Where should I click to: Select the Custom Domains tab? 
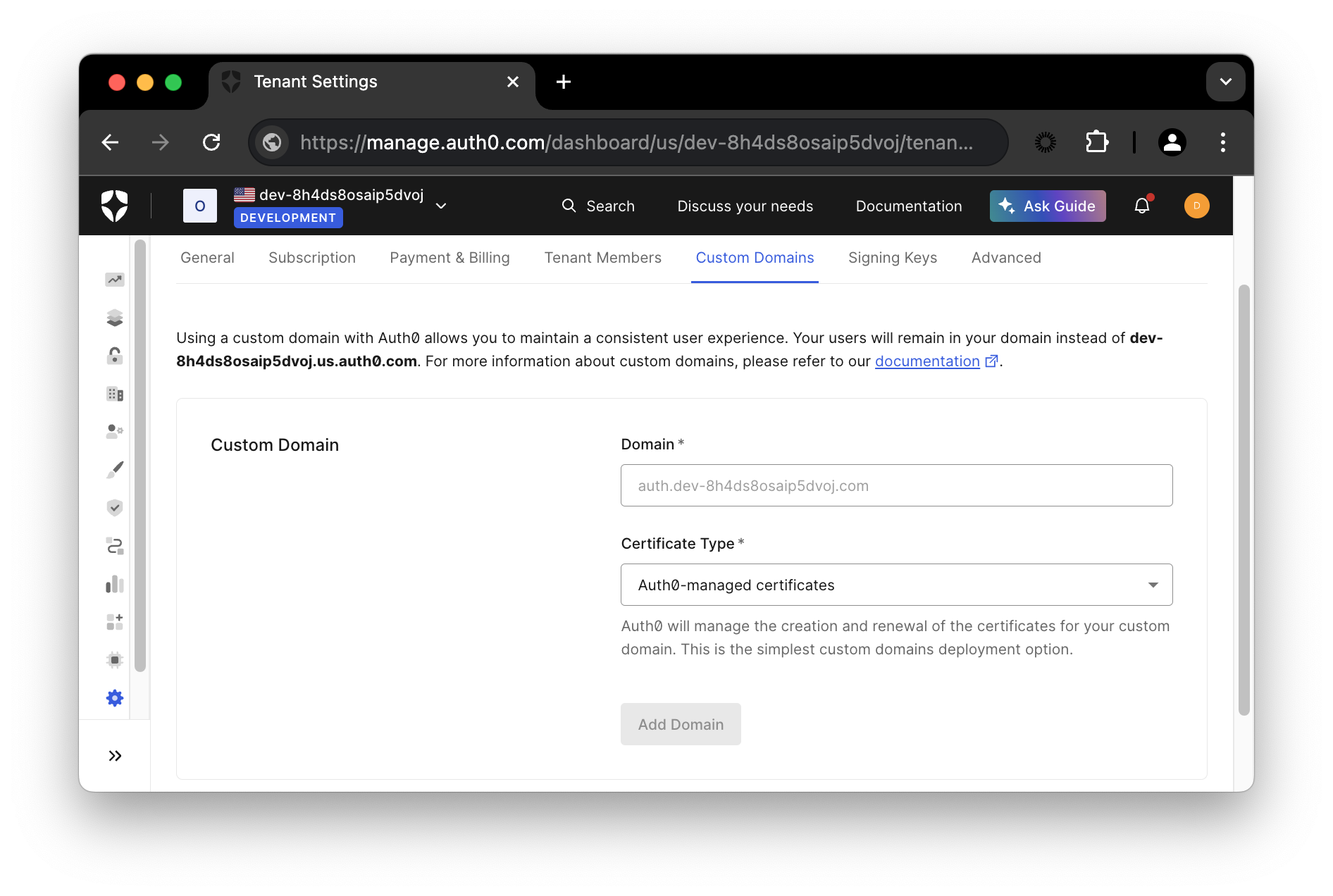755,258
